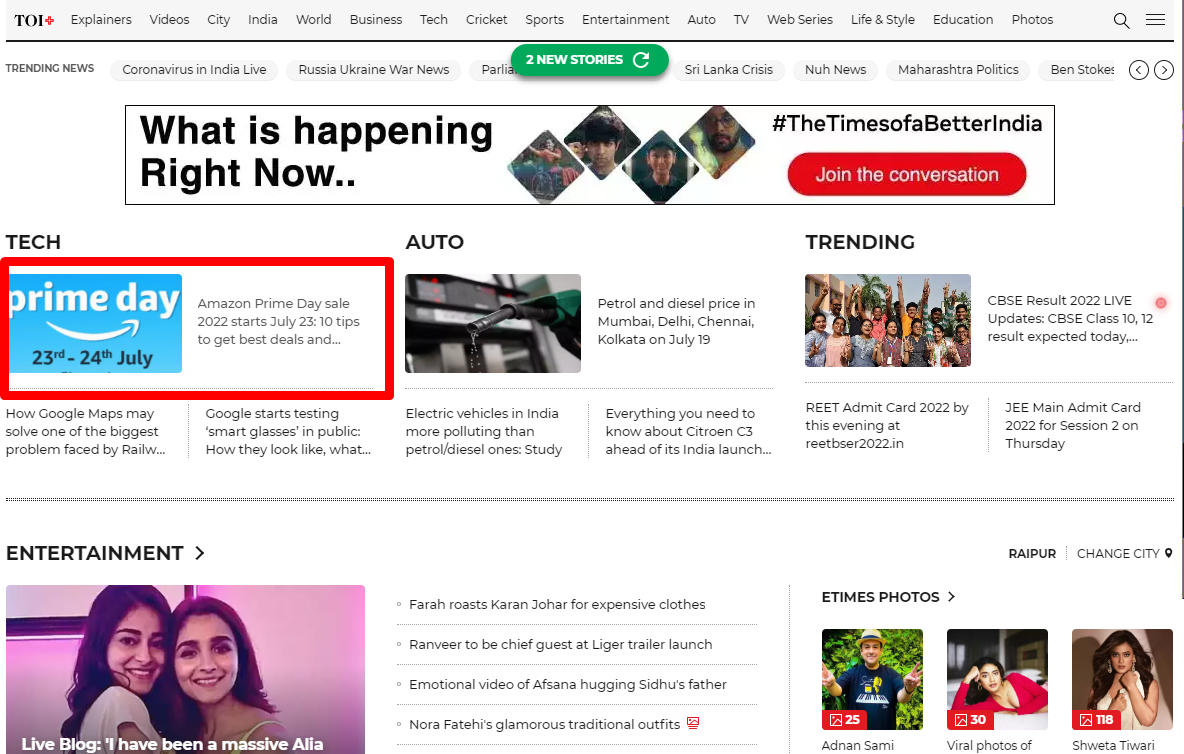The image size is (1184, 754).
Task: Open Amazon Prime Day sale article
Action: pyautogui.click(x=279, y=322)
